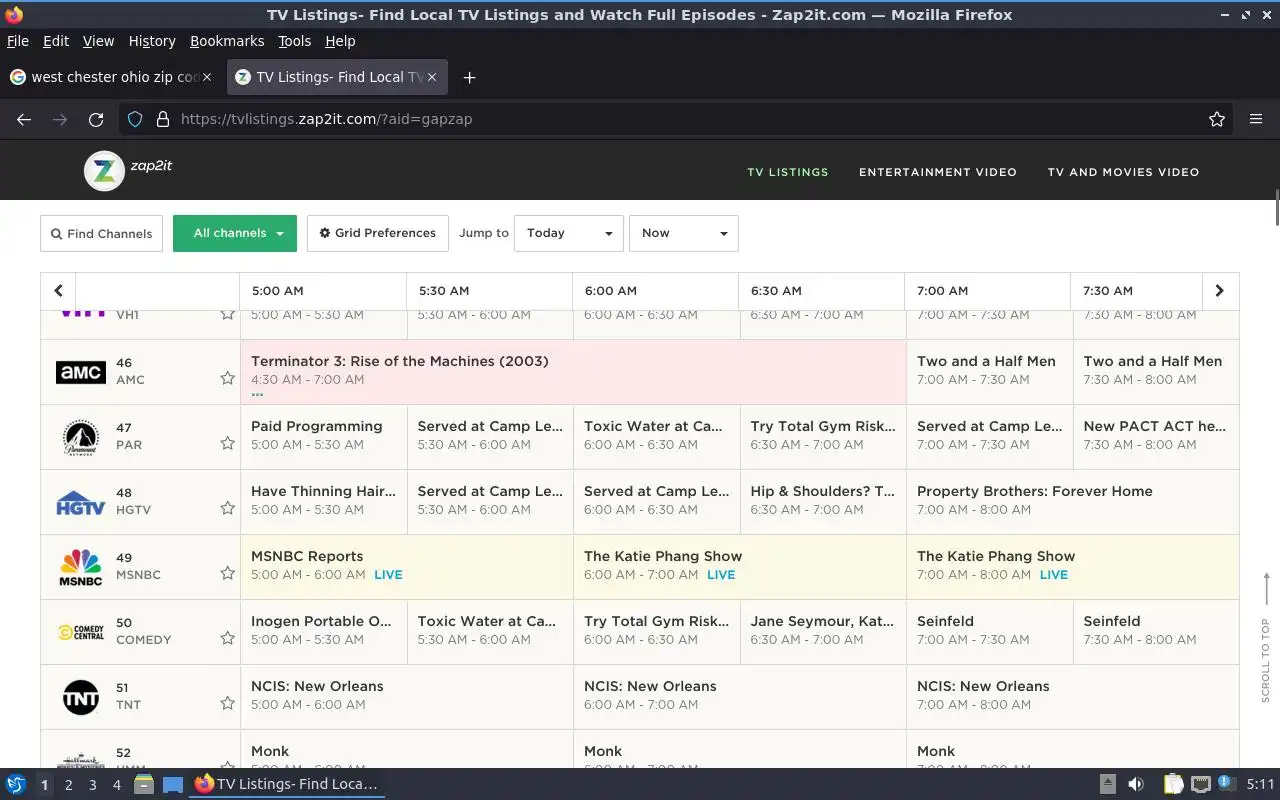Open the History menu
Screen dimensions: 1280x800
[x=152, y=41]
